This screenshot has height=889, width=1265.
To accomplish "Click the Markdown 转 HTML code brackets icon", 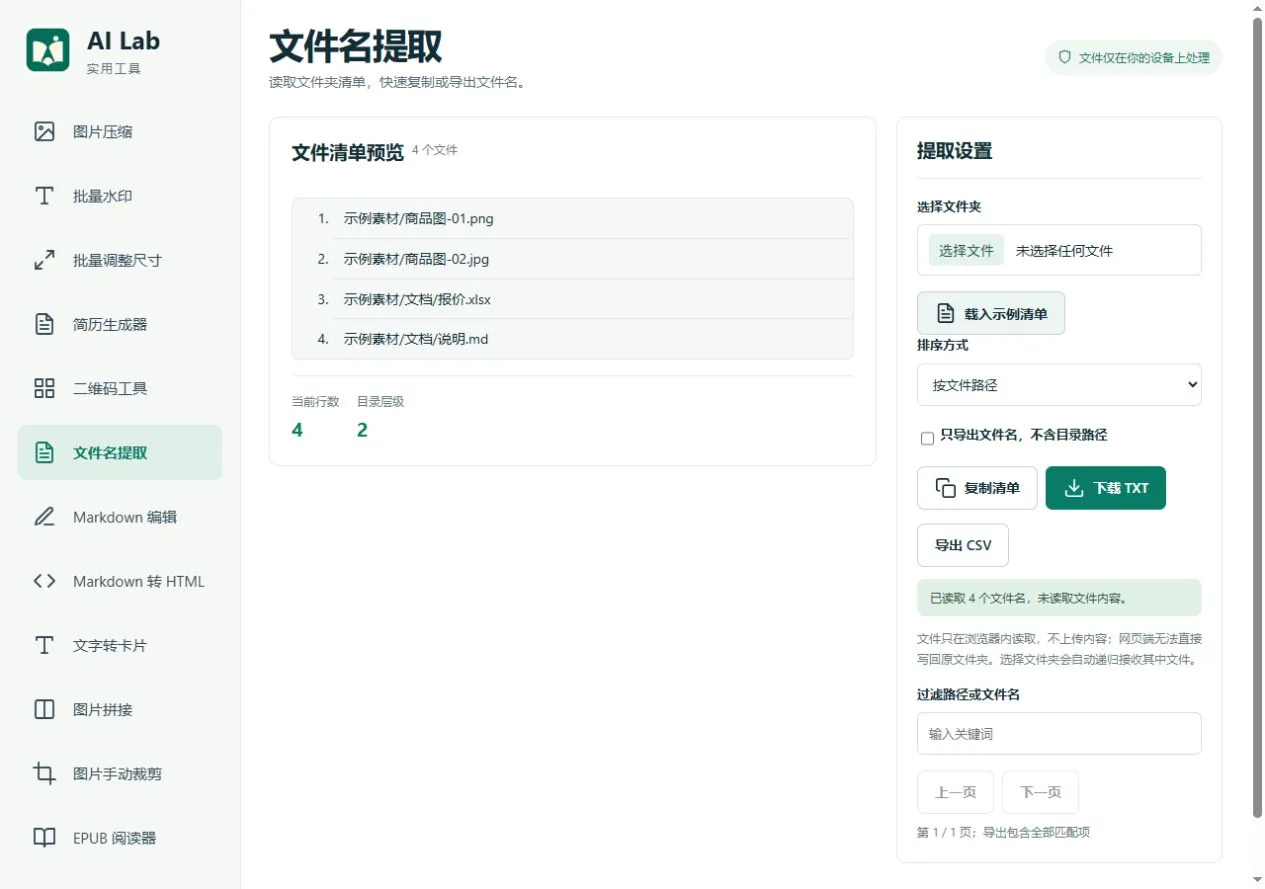I will 44,581.
